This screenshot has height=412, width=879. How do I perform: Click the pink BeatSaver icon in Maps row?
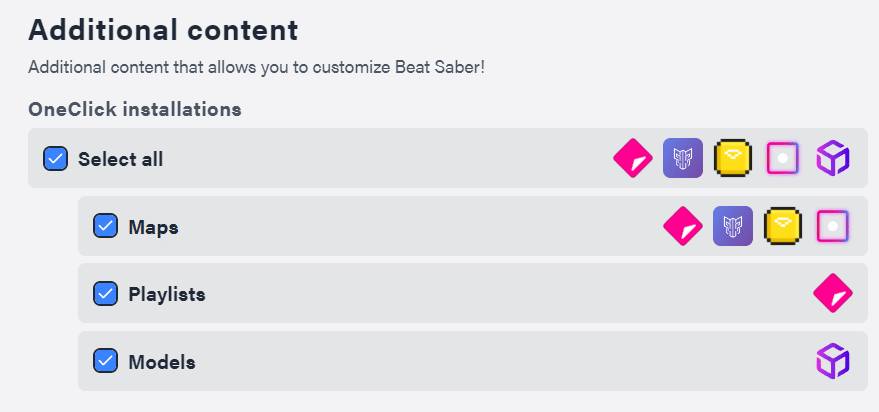coord(682,226)
